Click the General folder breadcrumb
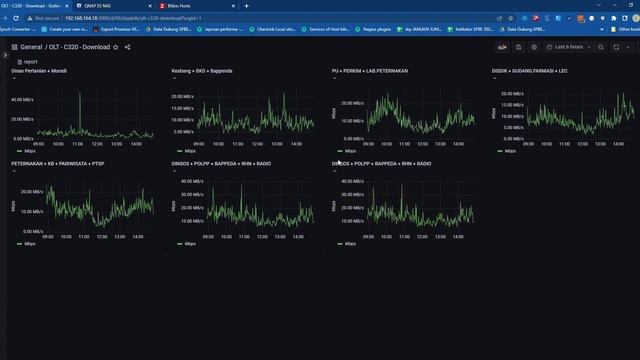640x360 pixels. pyautogui.click(x=31, y=47)
